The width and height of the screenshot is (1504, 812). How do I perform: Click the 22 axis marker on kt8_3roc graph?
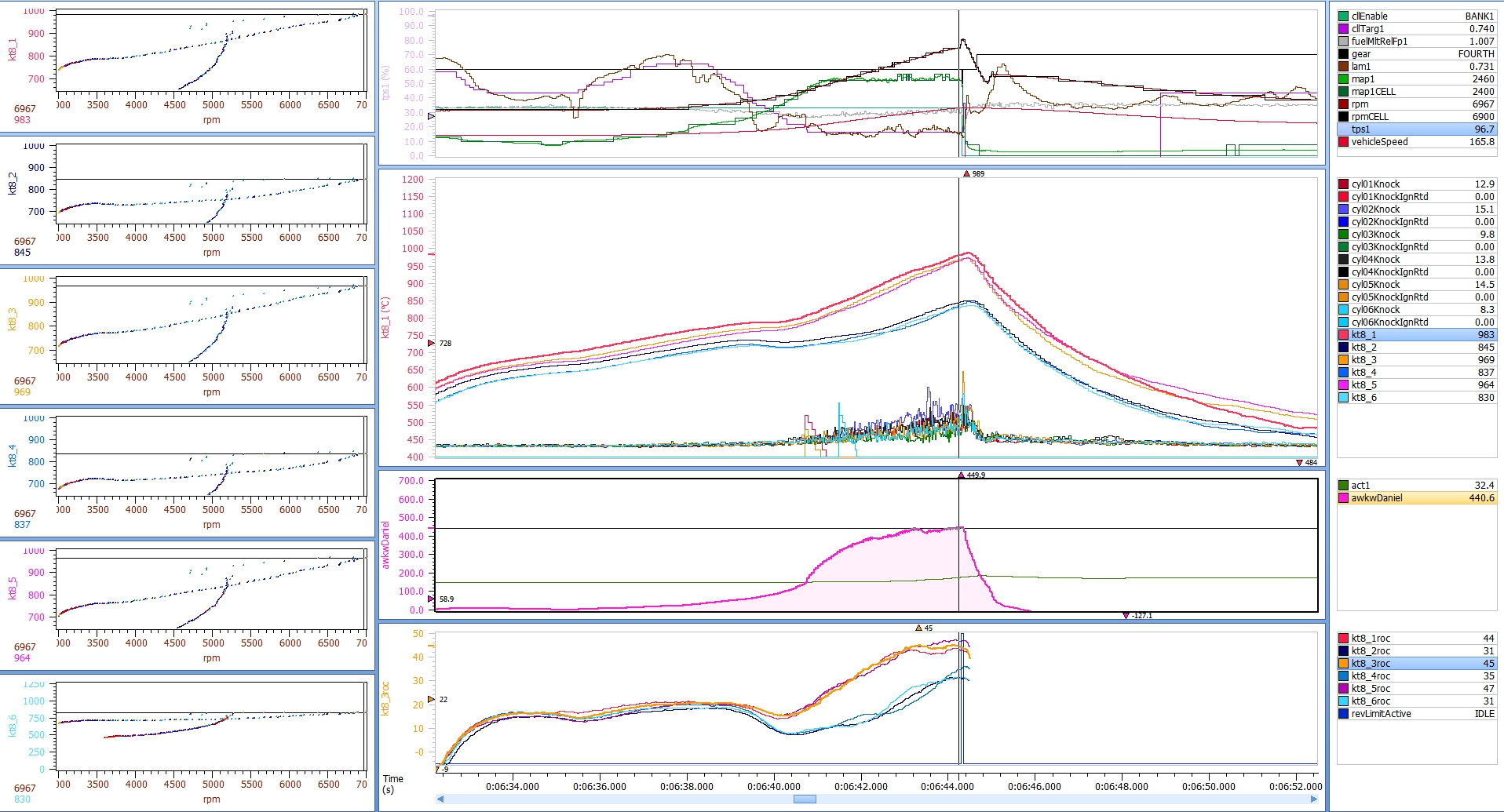click(431, 700)
